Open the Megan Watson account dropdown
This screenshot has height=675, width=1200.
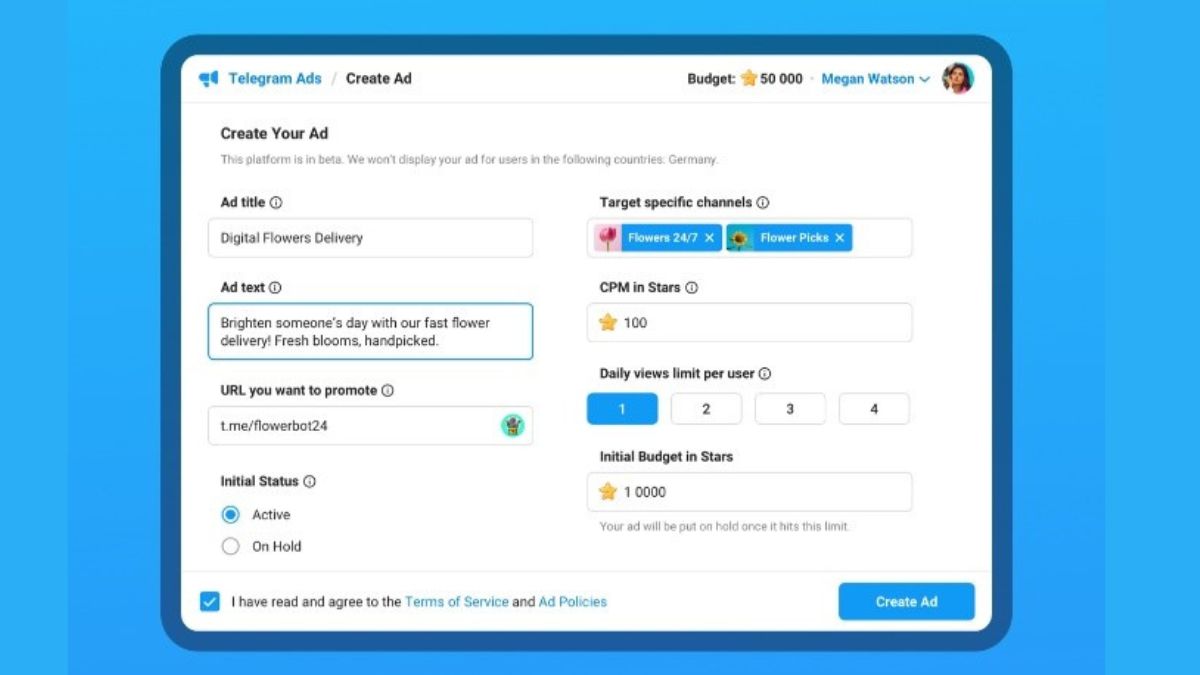point(875,79)
